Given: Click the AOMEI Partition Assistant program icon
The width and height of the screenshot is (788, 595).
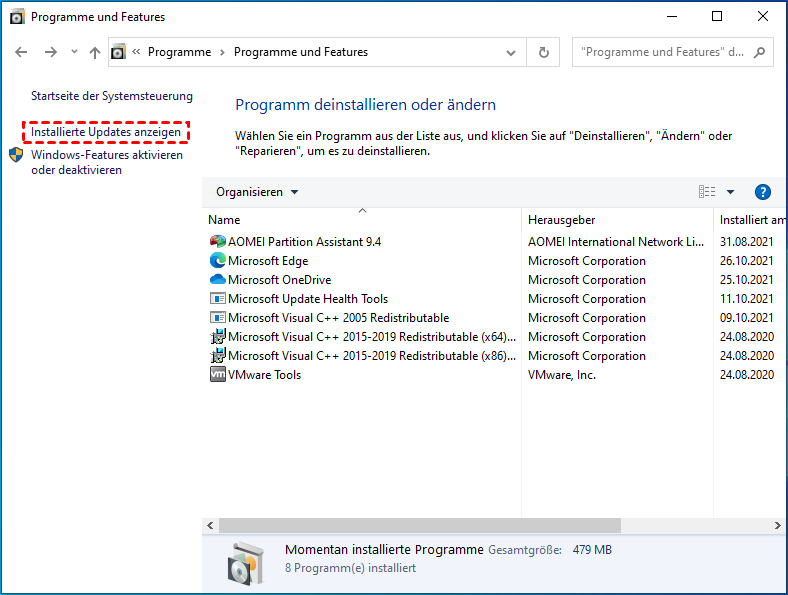Looking at the screenshot, I should [218, 242].
